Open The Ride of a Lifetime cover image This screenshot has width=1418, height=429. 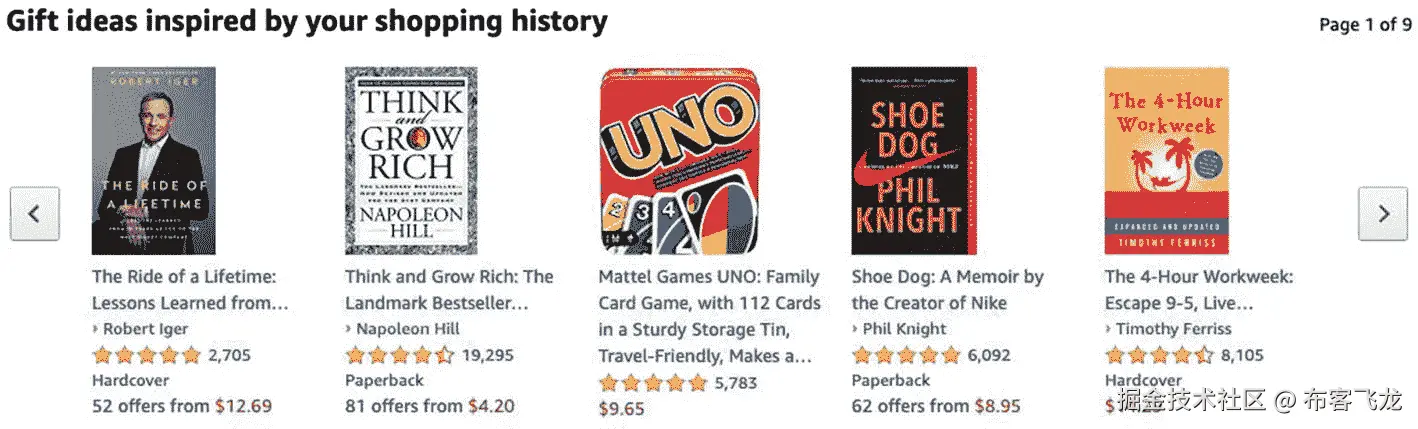pos(153,161)
